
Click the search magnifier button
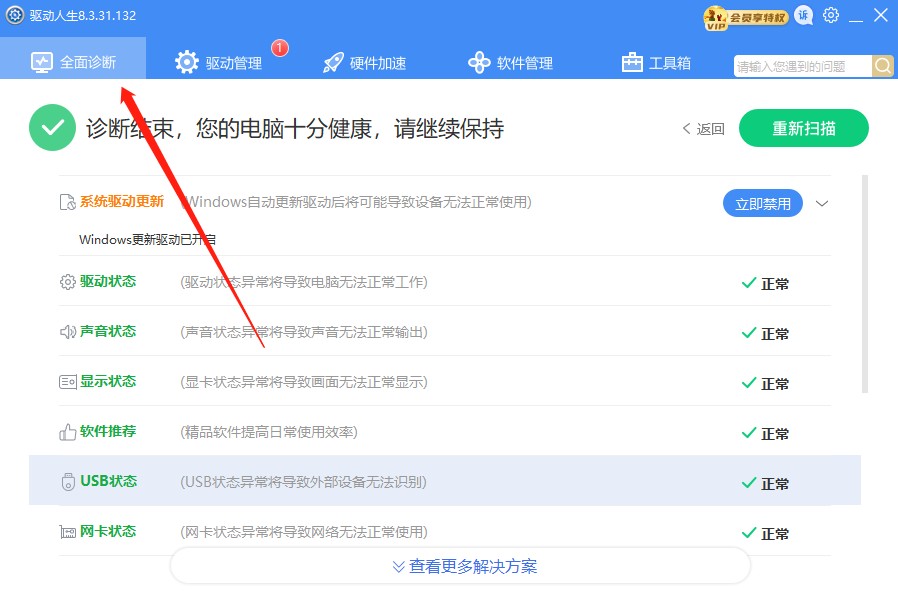click(883, 66)
